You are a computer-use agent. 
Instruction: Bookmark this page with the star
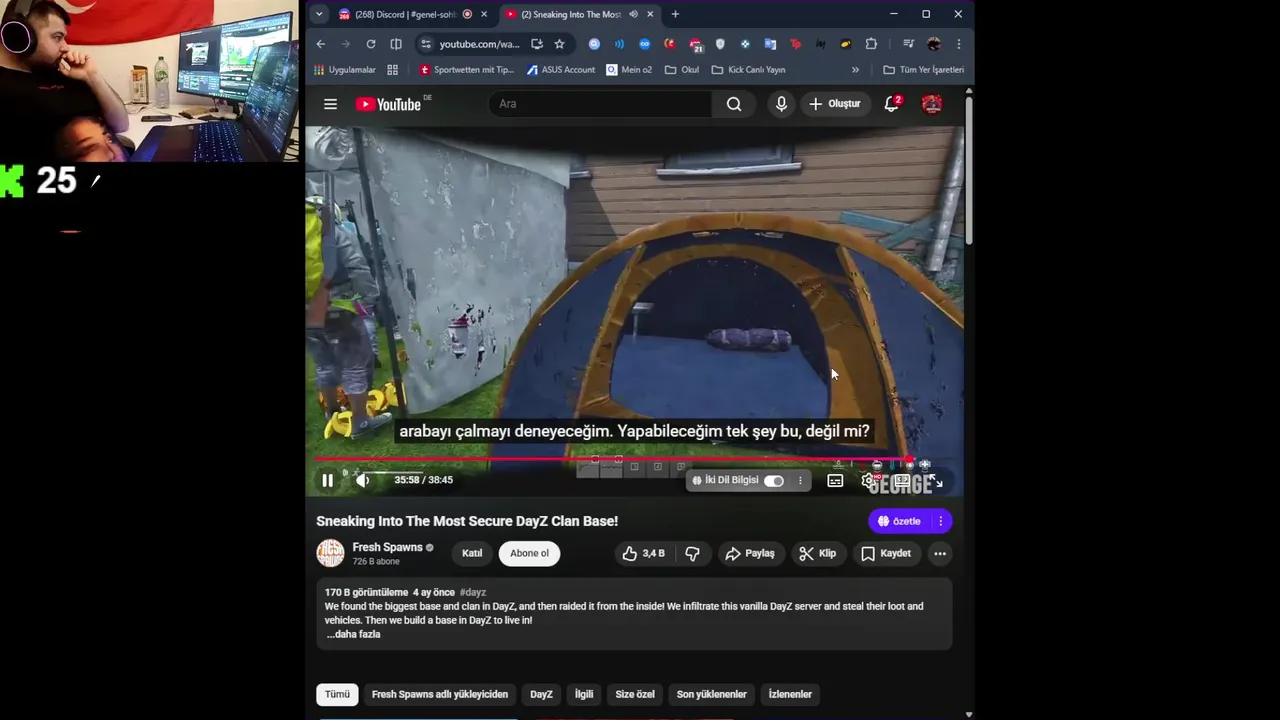[559, 44]
